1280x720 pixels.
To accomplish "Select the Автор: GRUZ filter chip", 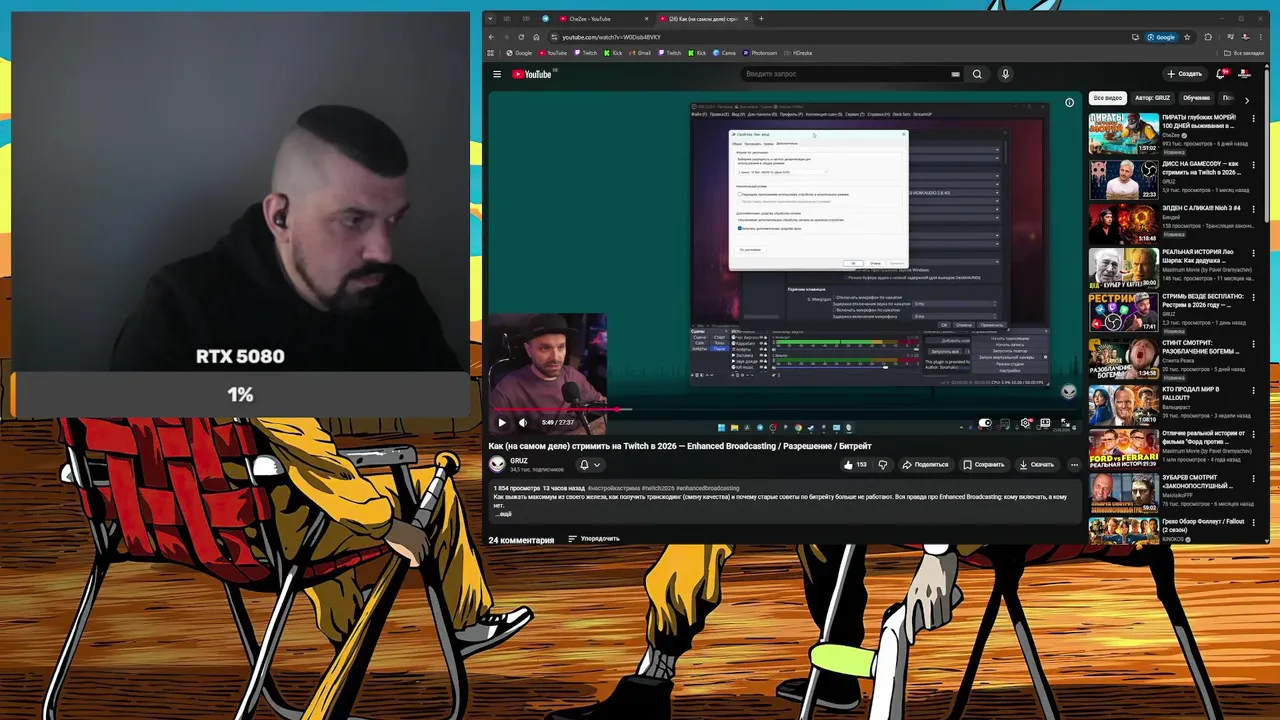I will 1153,98.
